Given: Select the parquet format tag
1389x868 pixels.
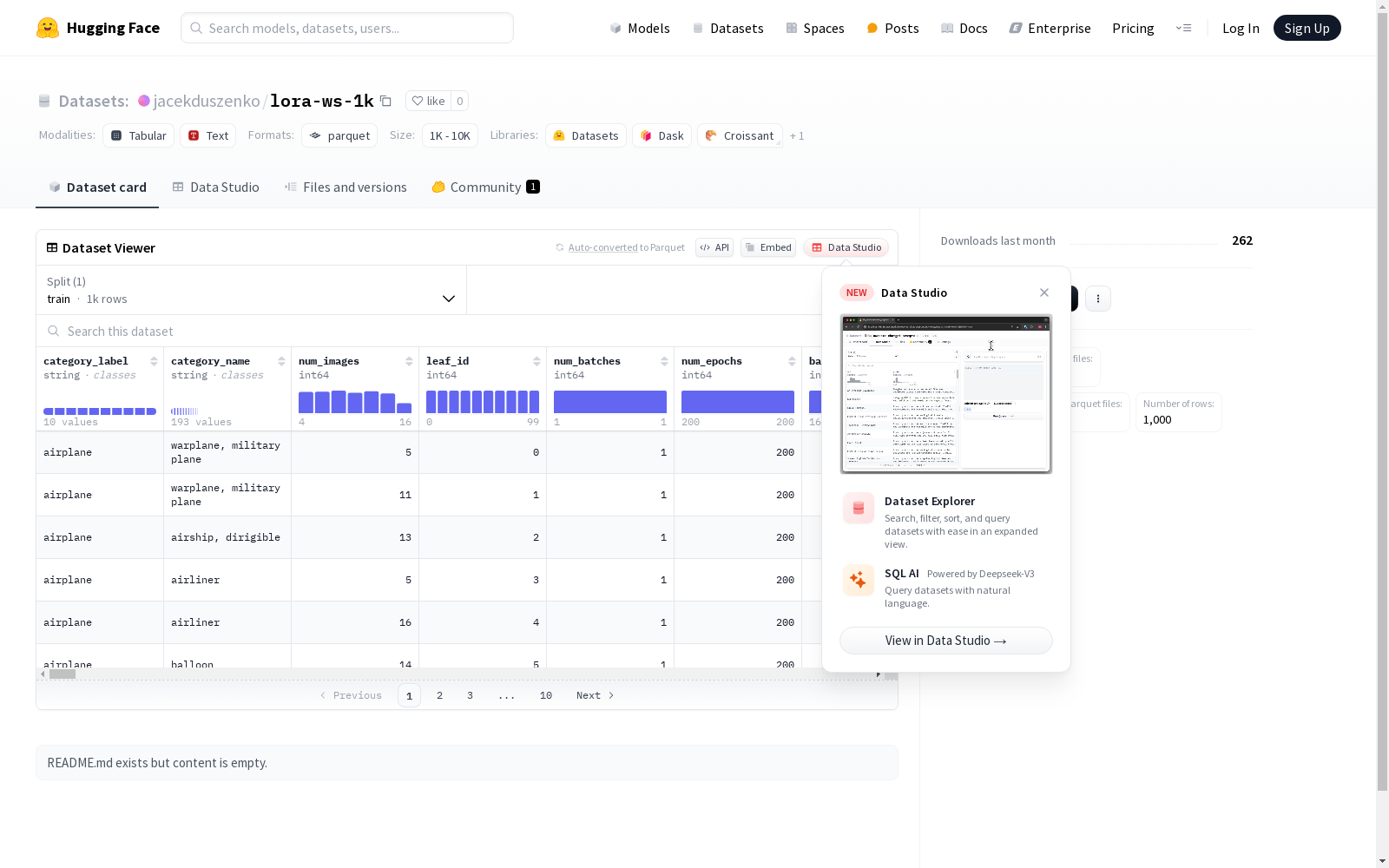Looking at the screenshot, I should coord(339,135).
